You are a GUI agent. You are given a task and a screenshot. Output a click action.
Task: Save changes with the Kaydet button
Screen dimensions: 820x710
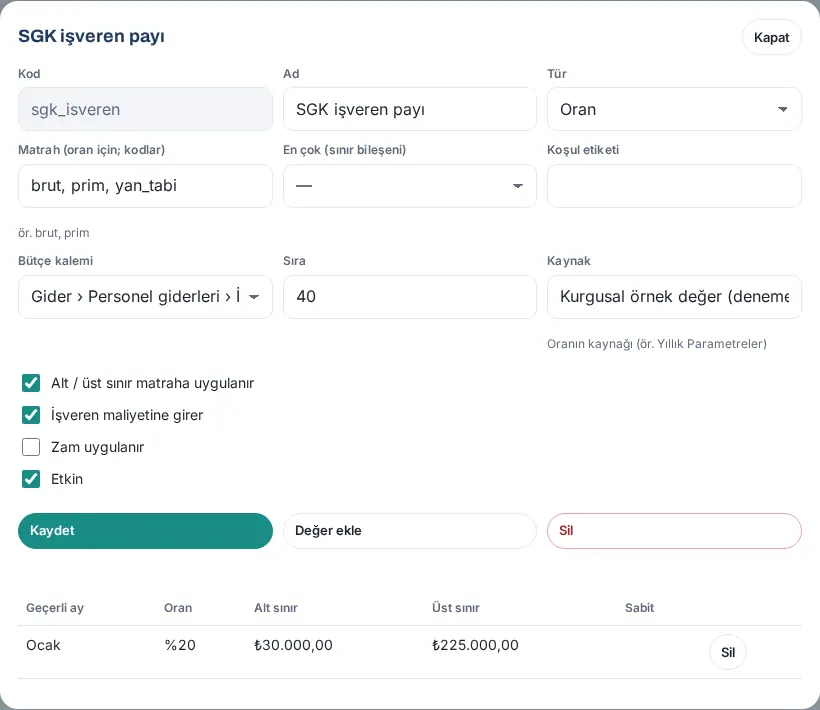[145, 531]
